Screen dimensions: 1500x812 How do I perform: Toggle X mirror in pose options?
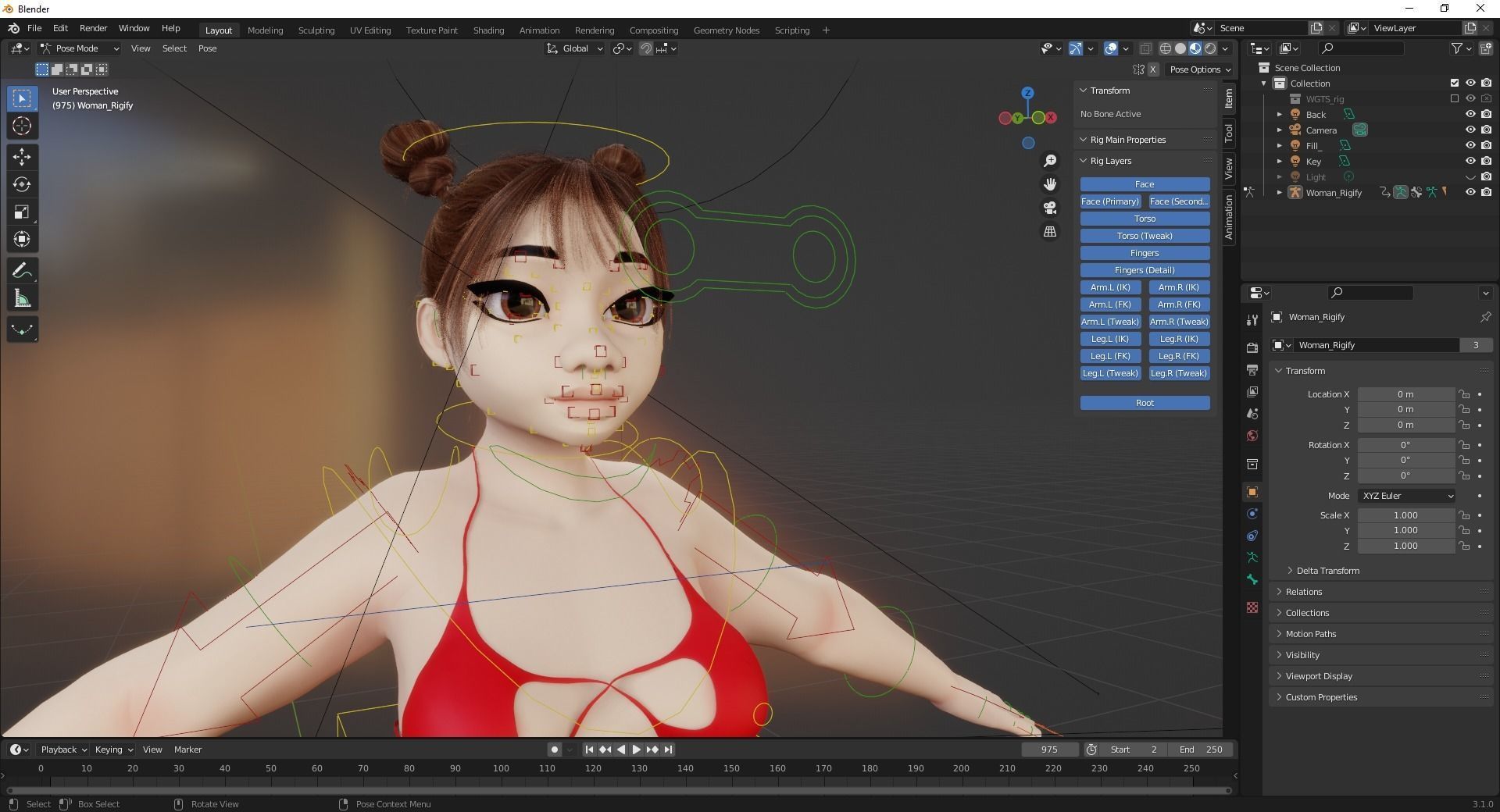[x=1152, y=69]
